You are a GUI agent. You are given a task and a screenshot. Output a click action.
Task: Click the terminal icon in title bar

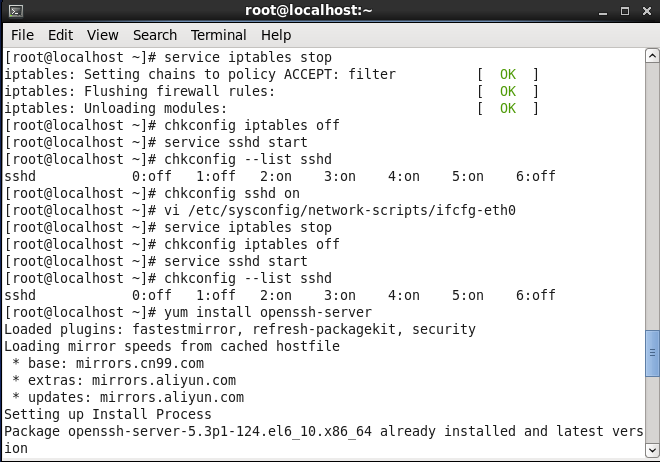point(16,11)
